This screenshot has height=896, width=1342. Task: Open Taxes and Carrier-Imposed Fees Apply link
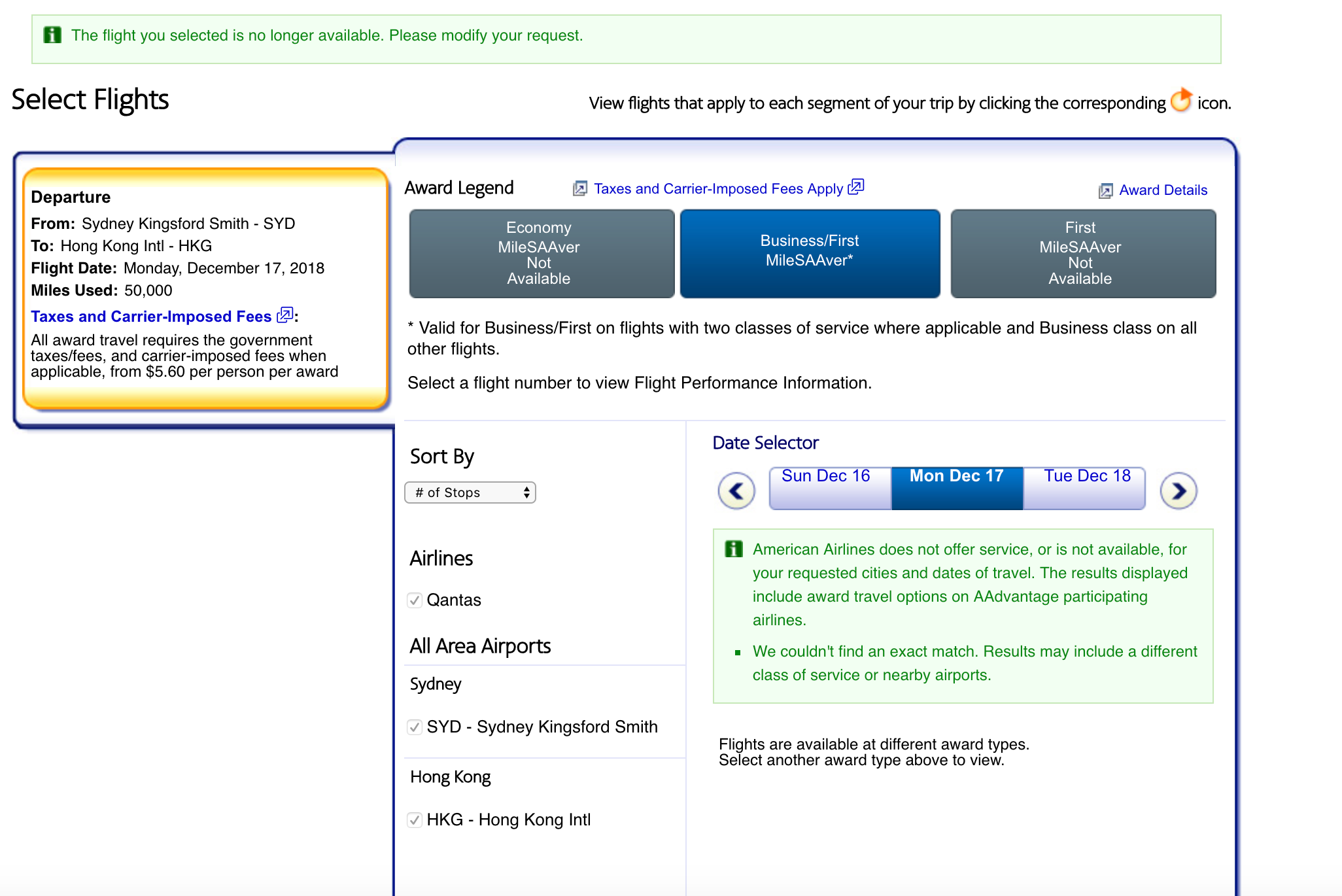coord(718,189)
